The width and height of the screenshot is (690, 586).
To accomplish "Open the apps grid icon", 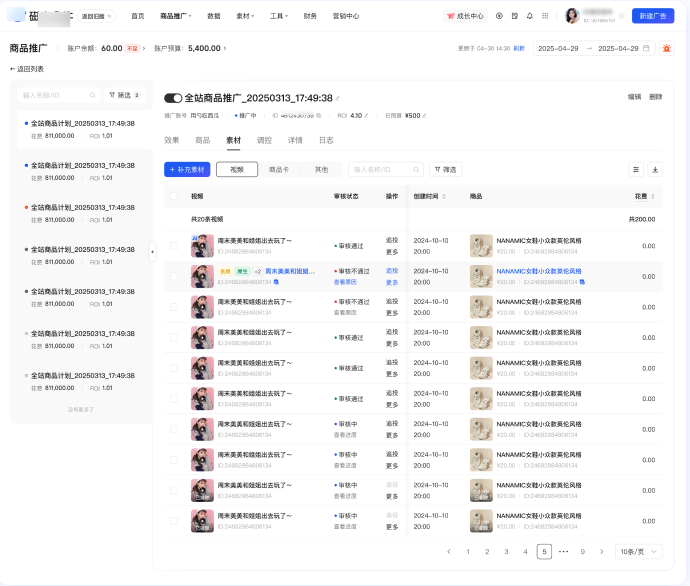I will 545,16.
